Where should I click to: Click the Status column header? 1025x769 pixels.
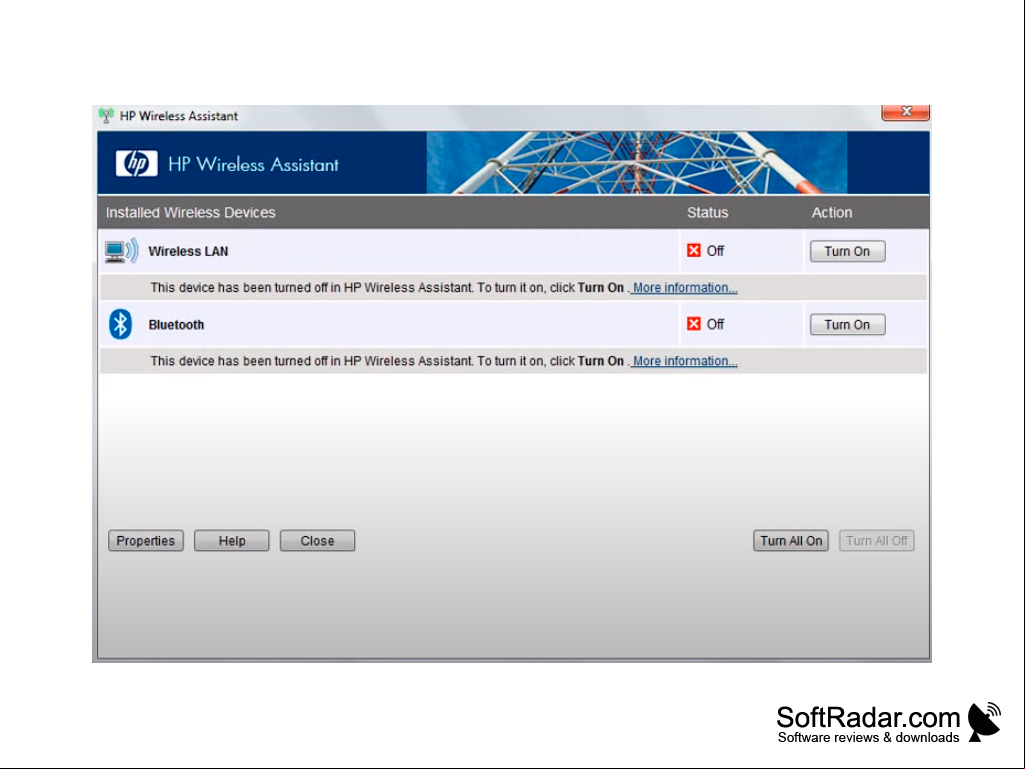coord(707,213)
